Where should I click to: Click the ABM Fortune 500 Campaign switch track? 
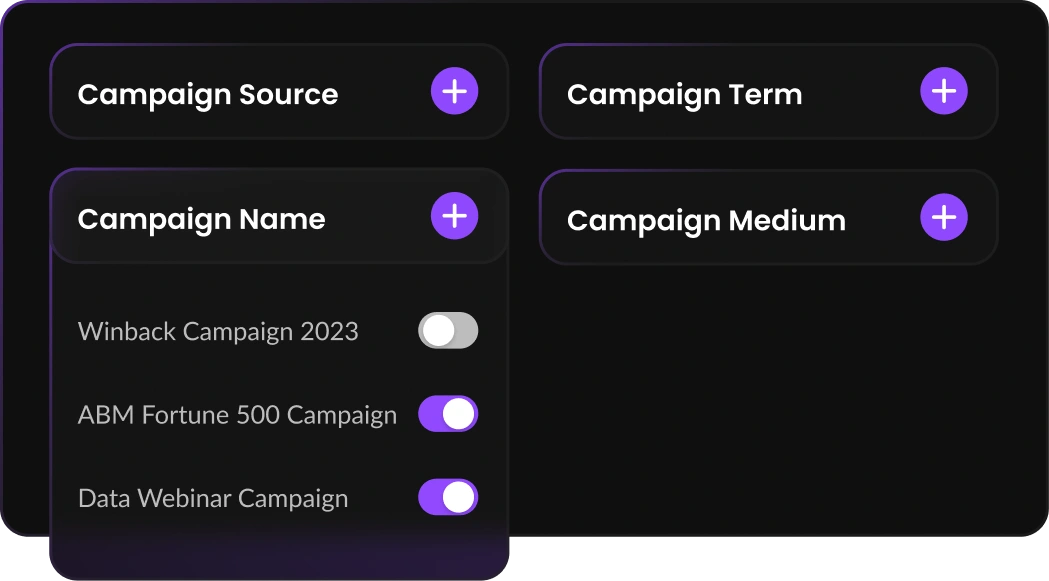[448, 413]
